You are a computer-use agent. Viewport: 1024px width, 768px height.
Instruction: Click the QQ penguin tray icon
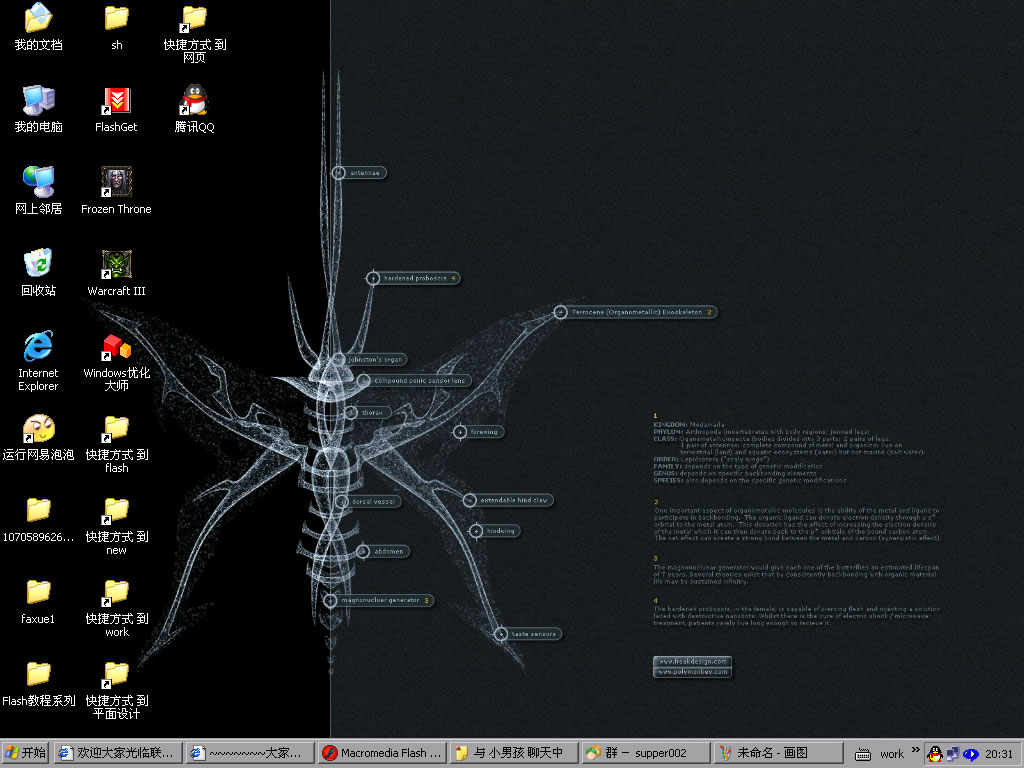point(935,754)
